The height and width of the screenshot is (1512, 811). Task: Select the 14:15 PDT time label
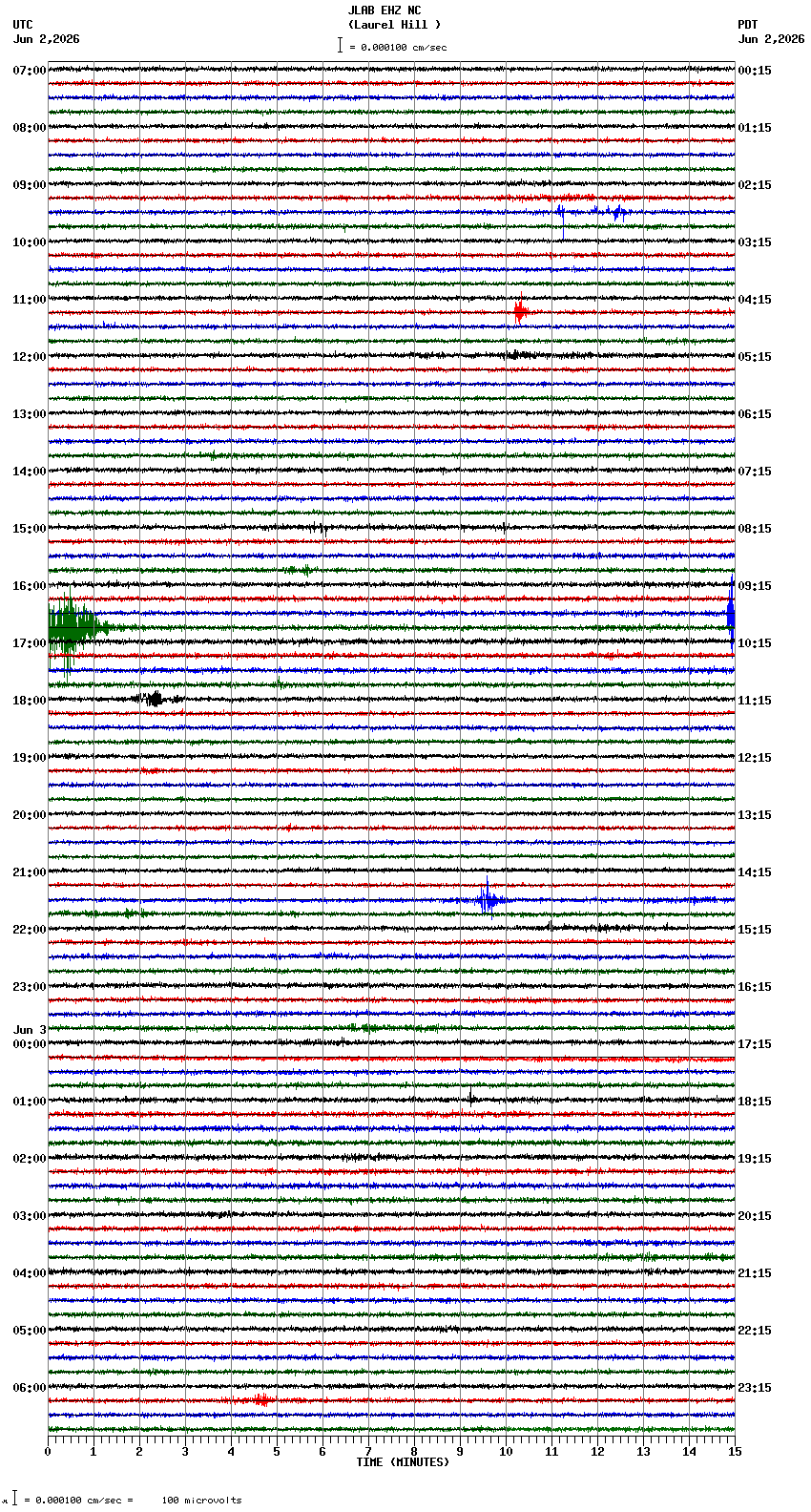(x=755, y=872)
